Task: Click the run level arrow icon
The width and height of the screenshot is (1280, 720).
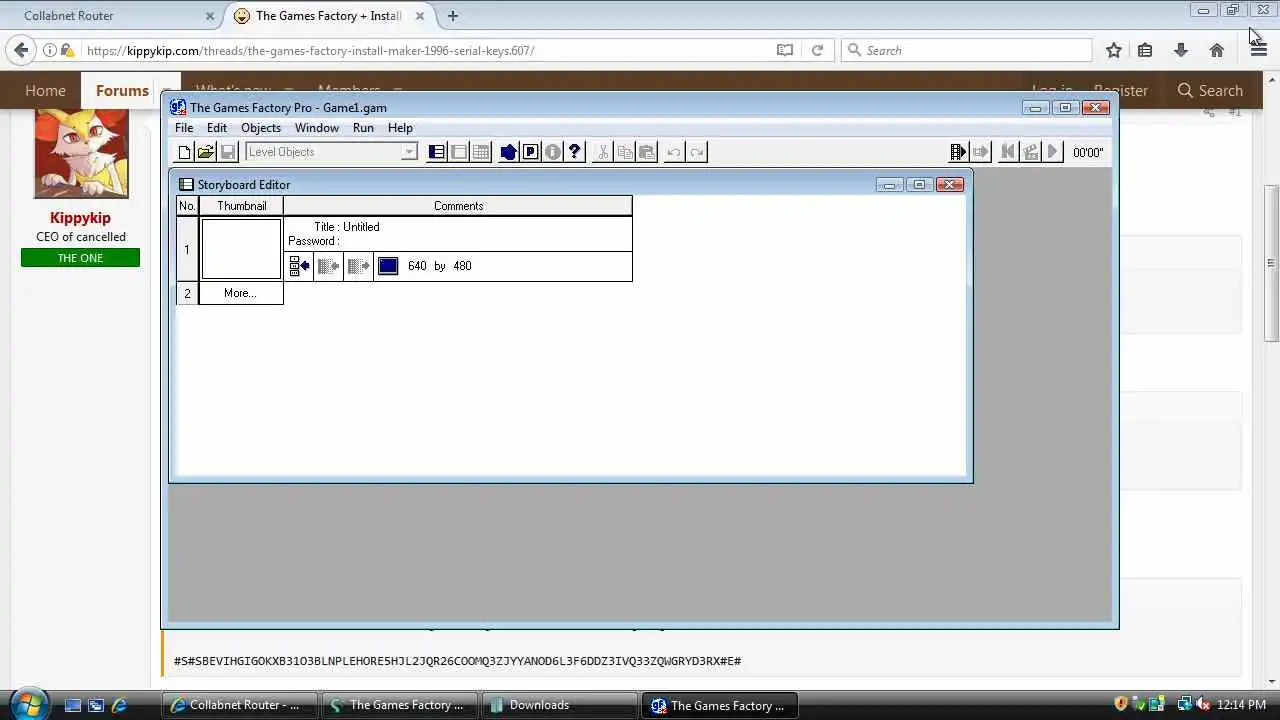Action: tap(981, 152)
